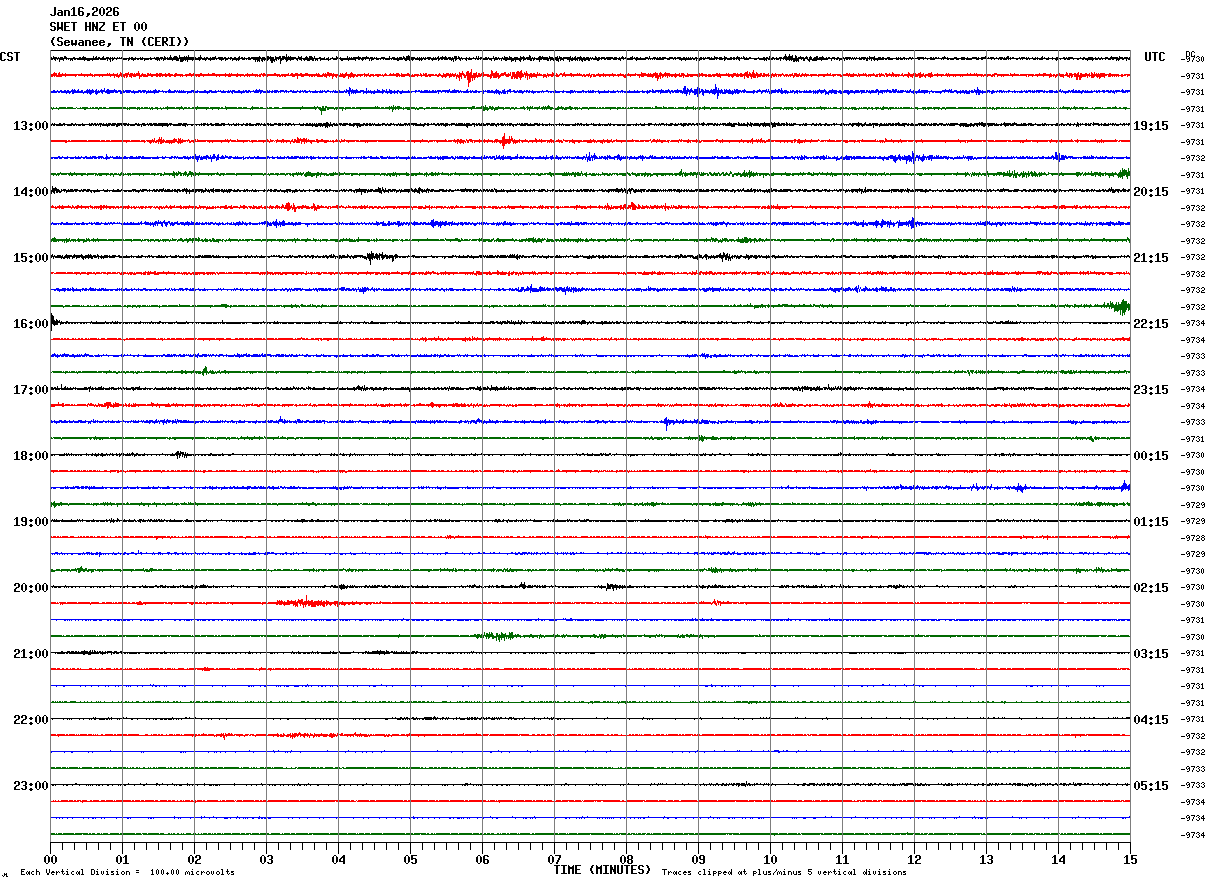
Task: Click minute 05 on the time axis
Action: 410,859
